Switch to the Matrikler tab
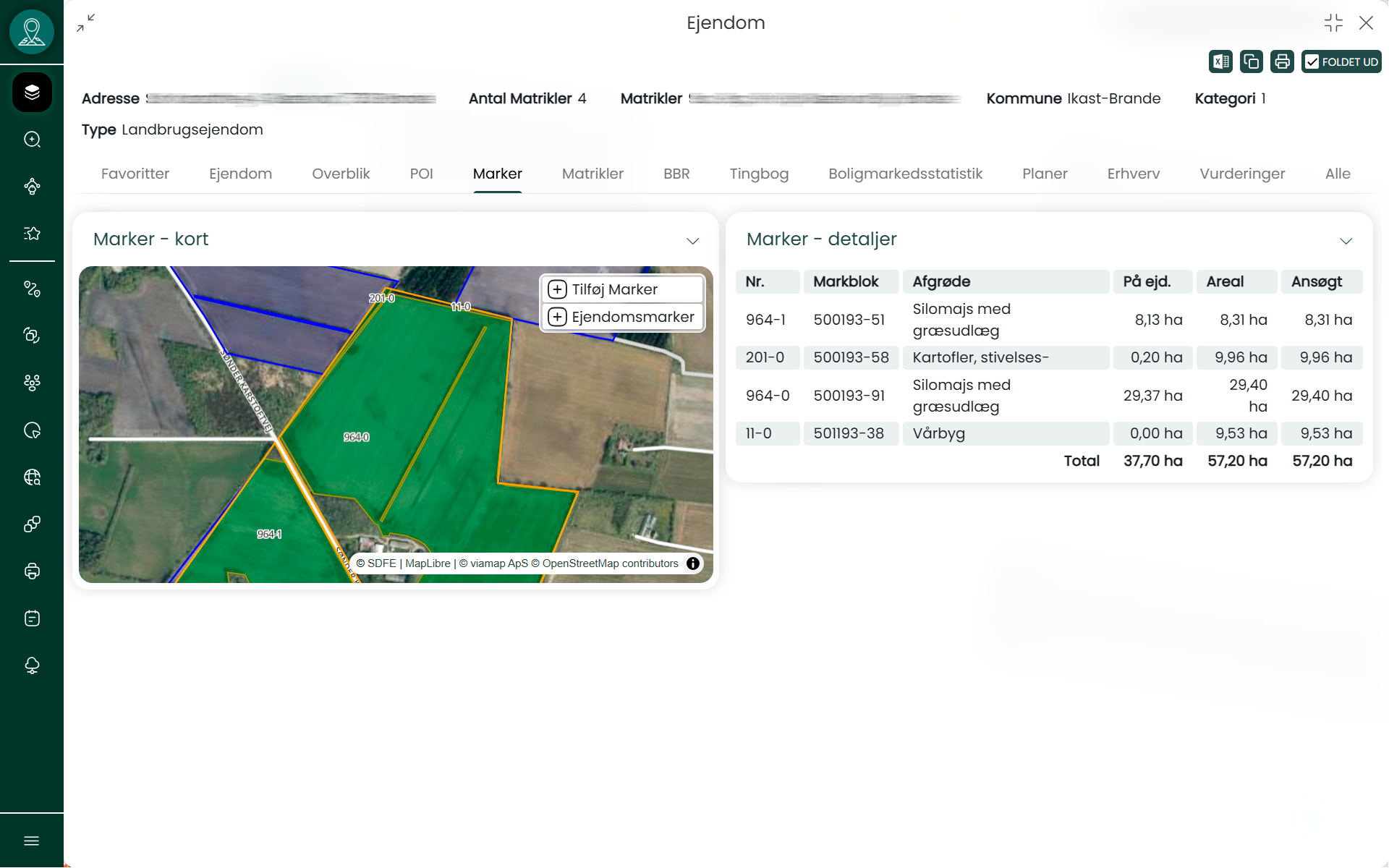The height and width of the screenshot is (868, 1389). [x=592, y=174]
